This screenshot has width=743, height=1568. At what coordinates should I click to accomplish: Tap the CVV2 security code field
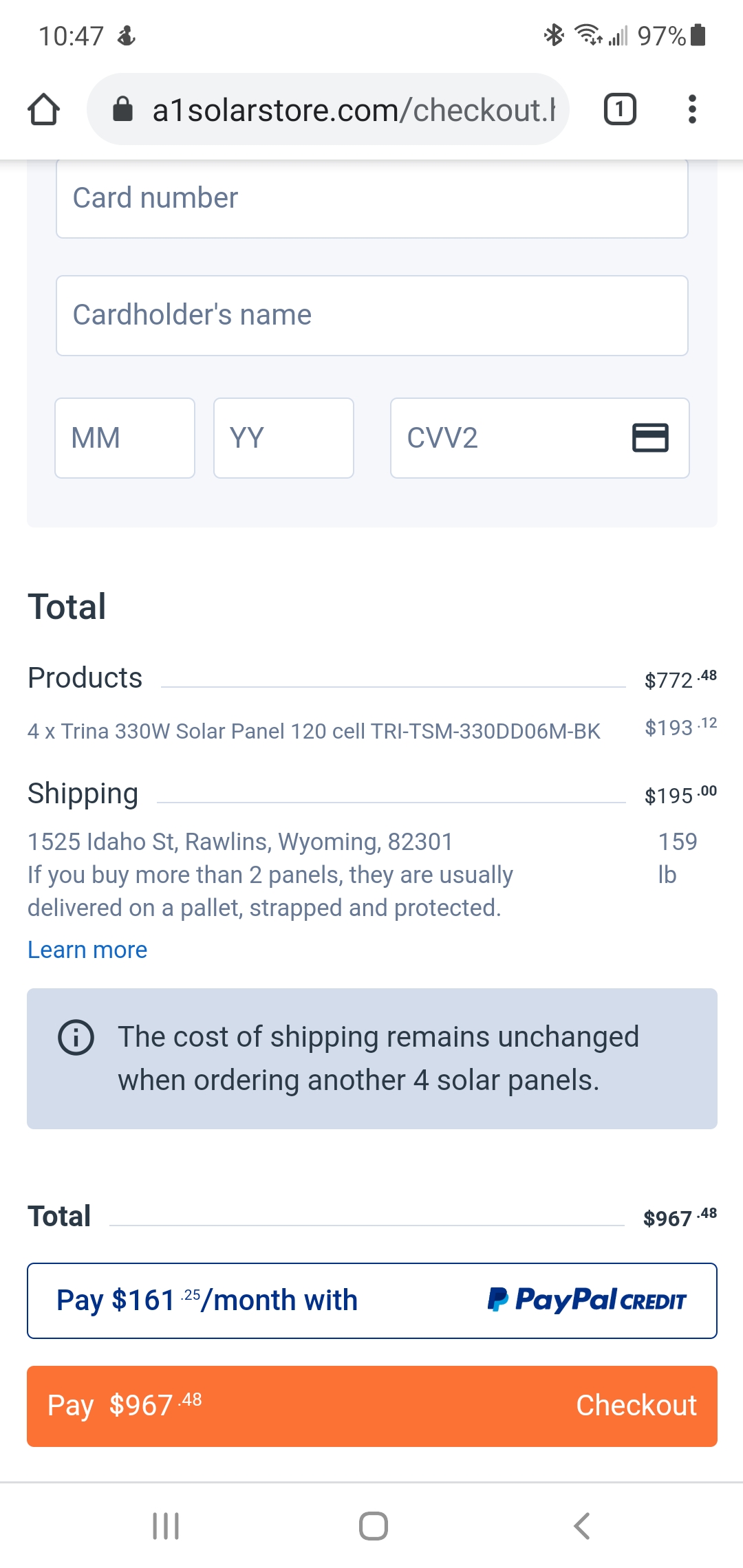pyautogui.click(x=509, y=438)
